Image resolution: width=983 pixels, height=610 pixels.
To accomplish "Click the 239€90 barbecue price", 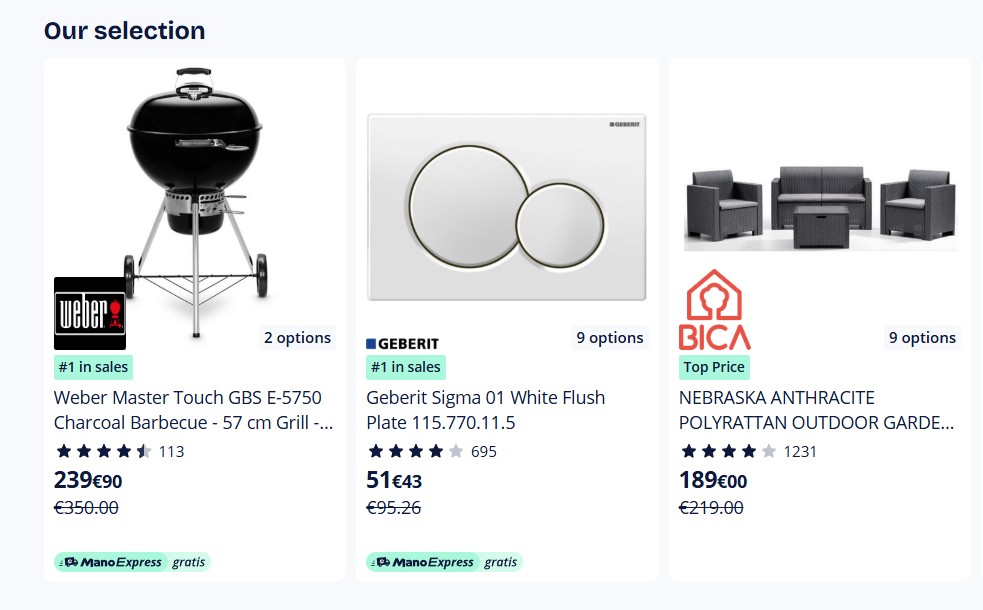I will pyautogui.click(x=88, y=480).
